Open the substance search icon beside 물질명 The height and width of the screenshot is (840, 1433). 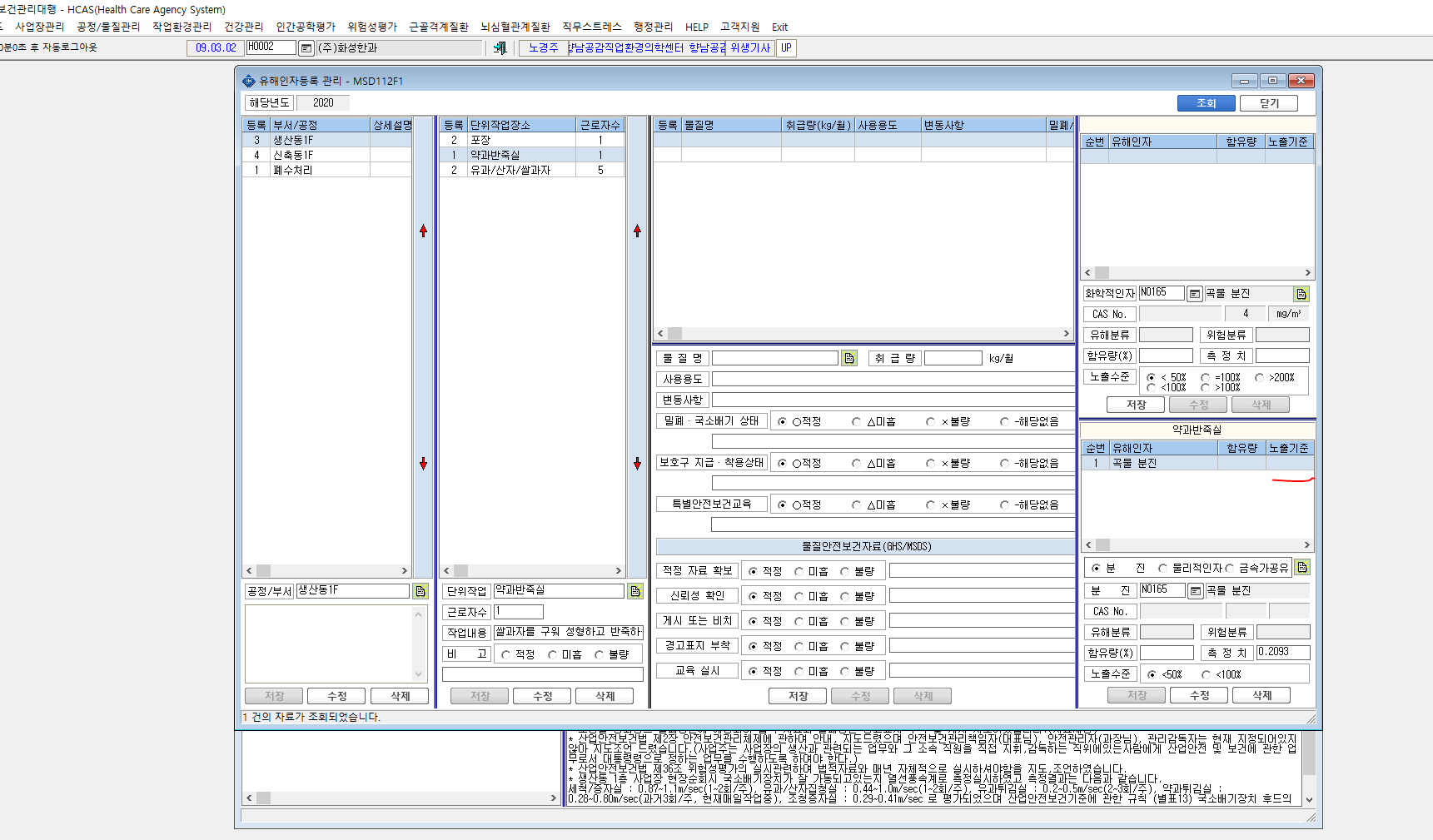849,358
